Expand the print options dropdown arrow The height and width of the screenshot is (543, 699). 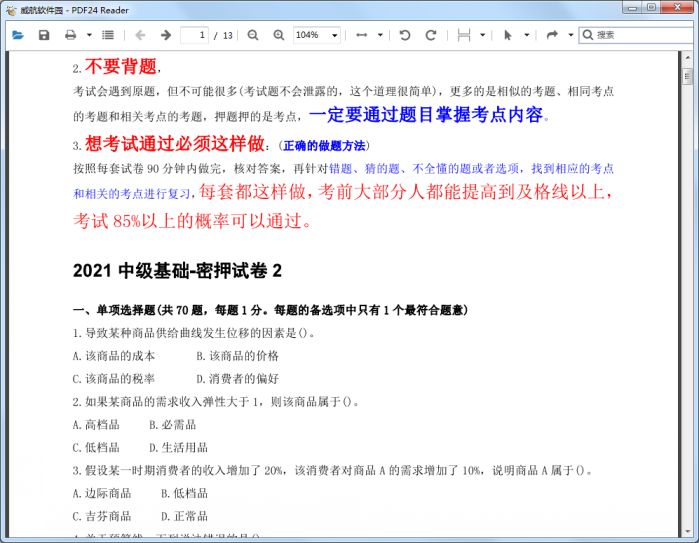[89, 35]
